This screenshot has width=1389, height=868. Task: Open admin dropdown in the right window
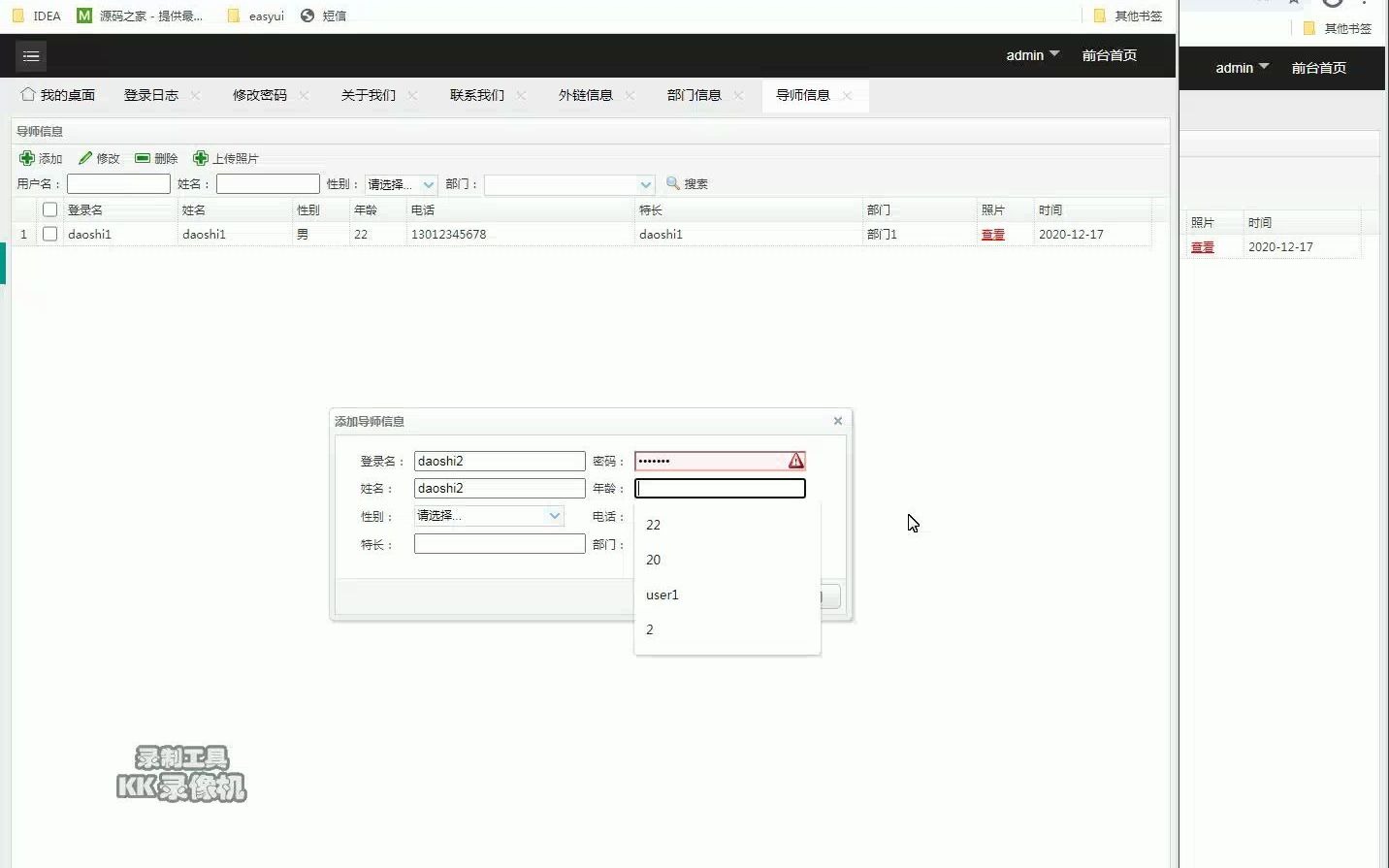tap(1243, 68)
